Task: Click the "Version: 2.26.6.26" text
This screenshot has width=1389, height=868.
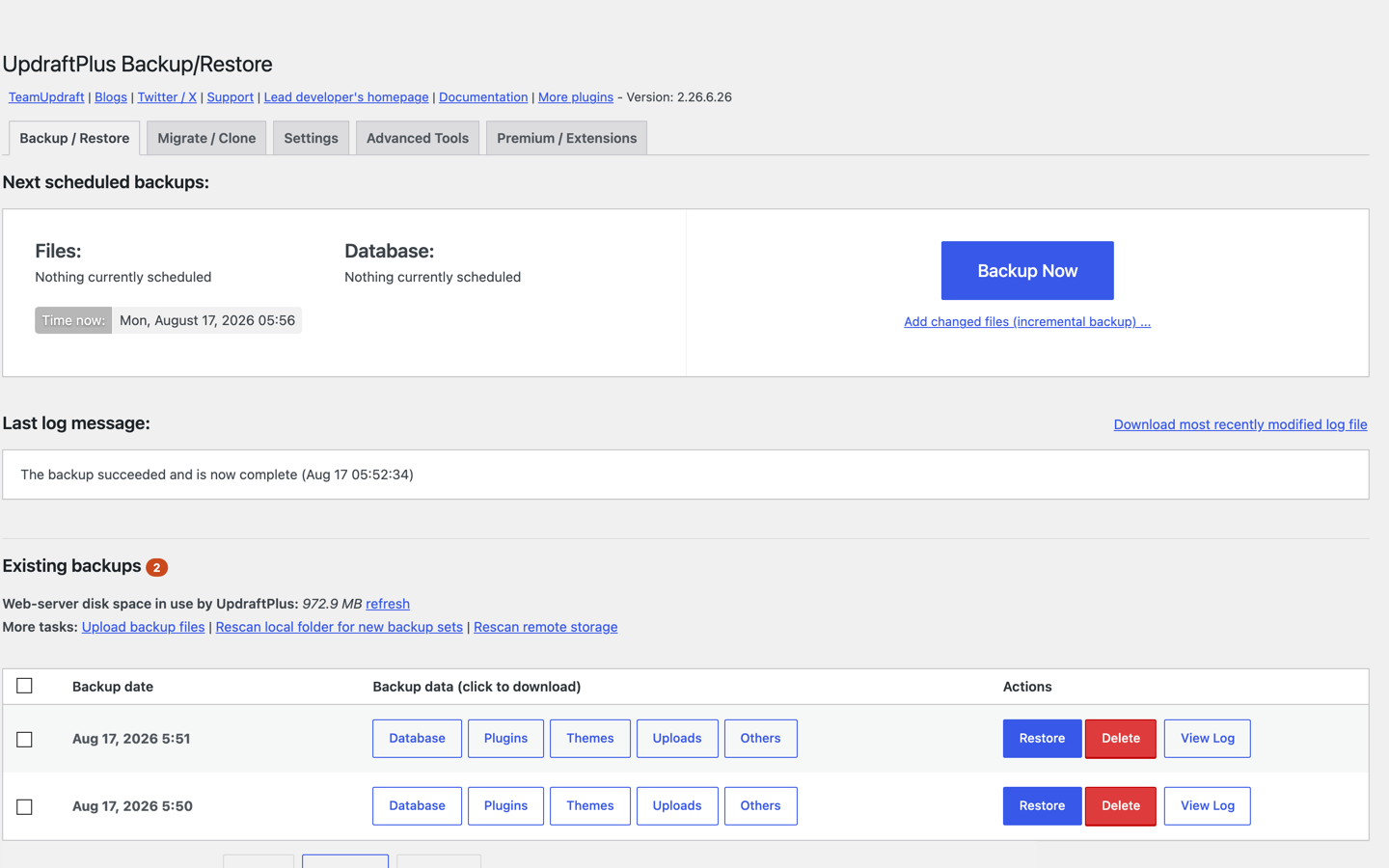Action: pos(679,97)
